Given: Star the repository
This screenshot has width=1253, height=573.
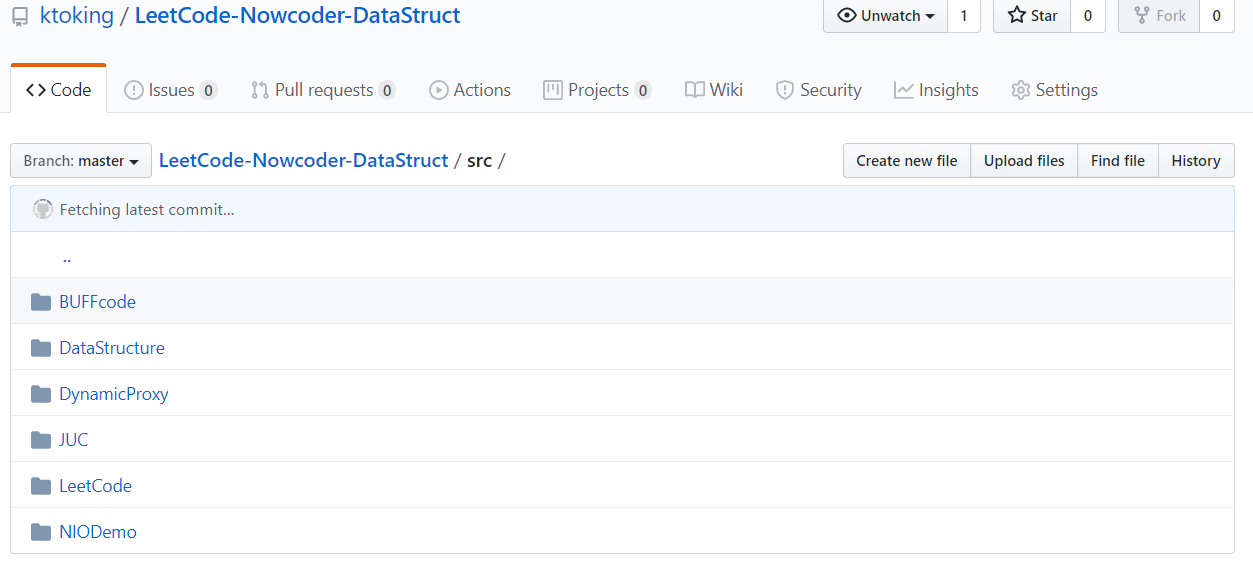Looking at the screenshot, I should point(1032,16).
